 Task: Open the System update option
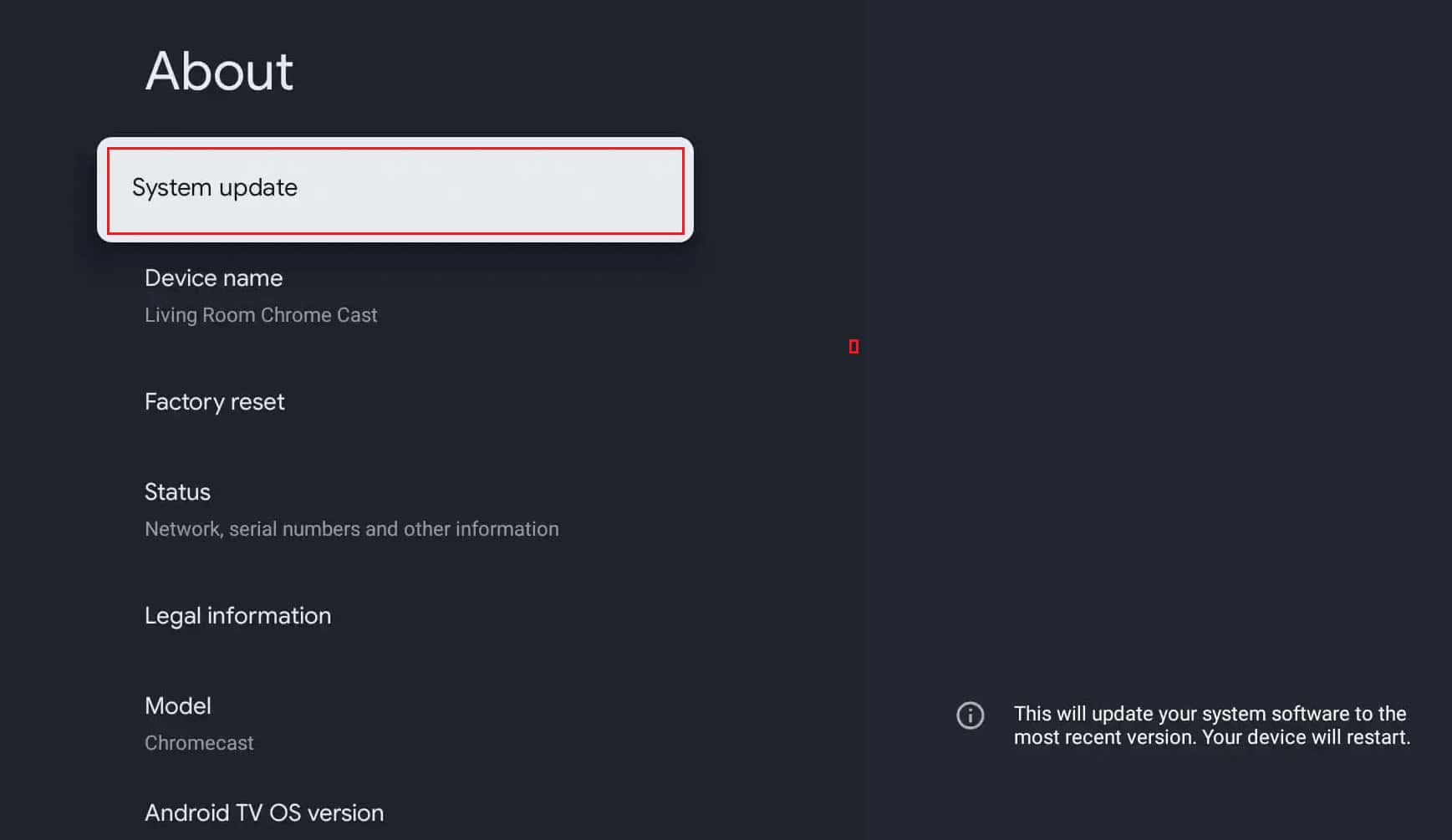pos(395,190)
